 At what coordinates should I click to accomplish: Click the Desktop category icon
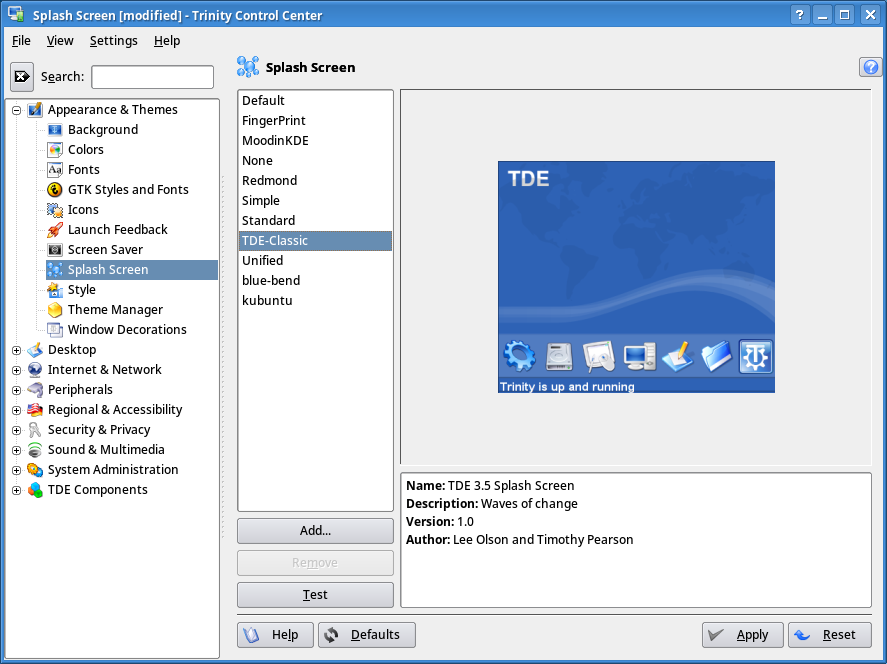(35, 350)
